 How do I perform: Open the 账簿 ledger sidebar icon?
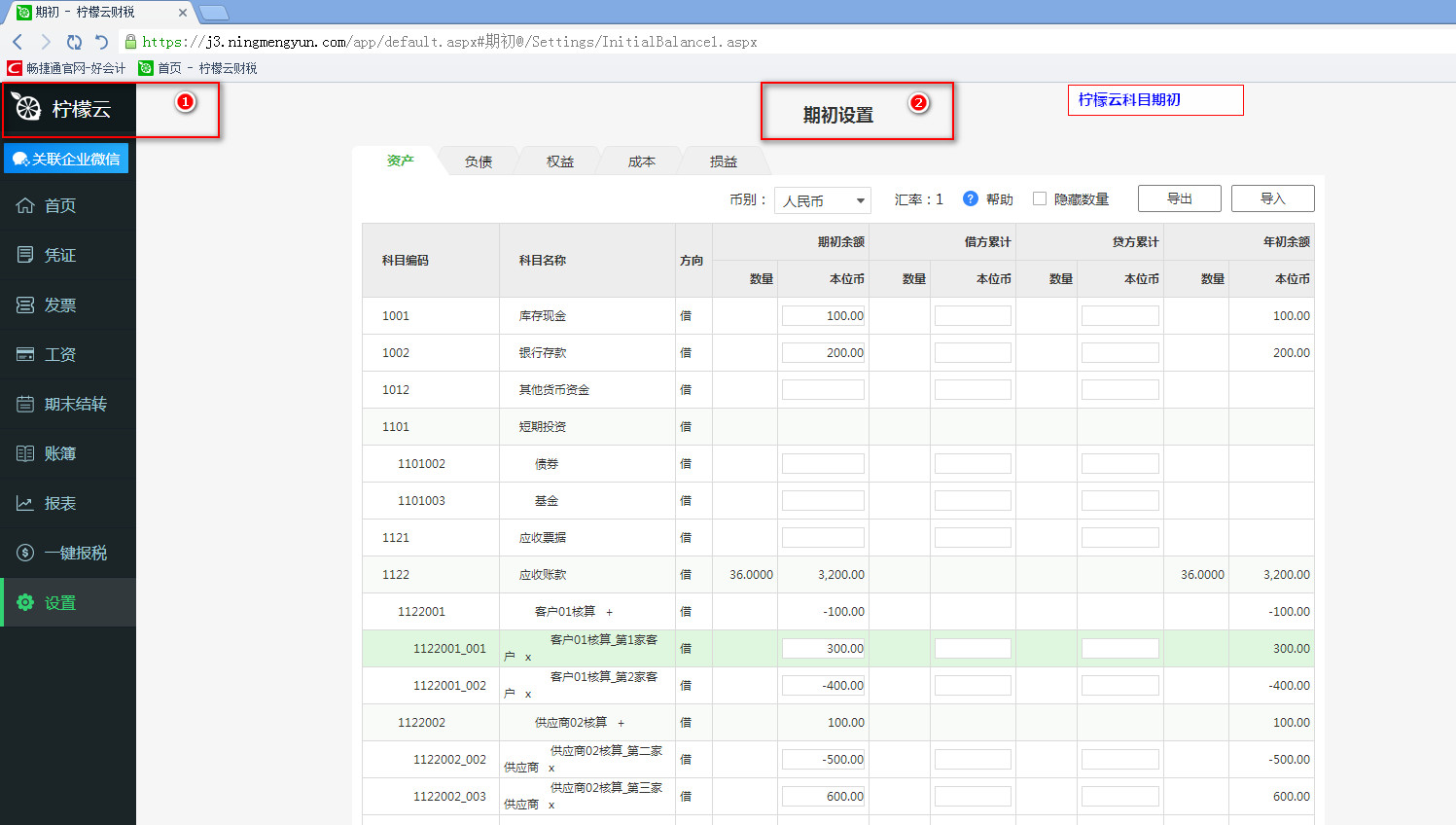tap(25, 454)
